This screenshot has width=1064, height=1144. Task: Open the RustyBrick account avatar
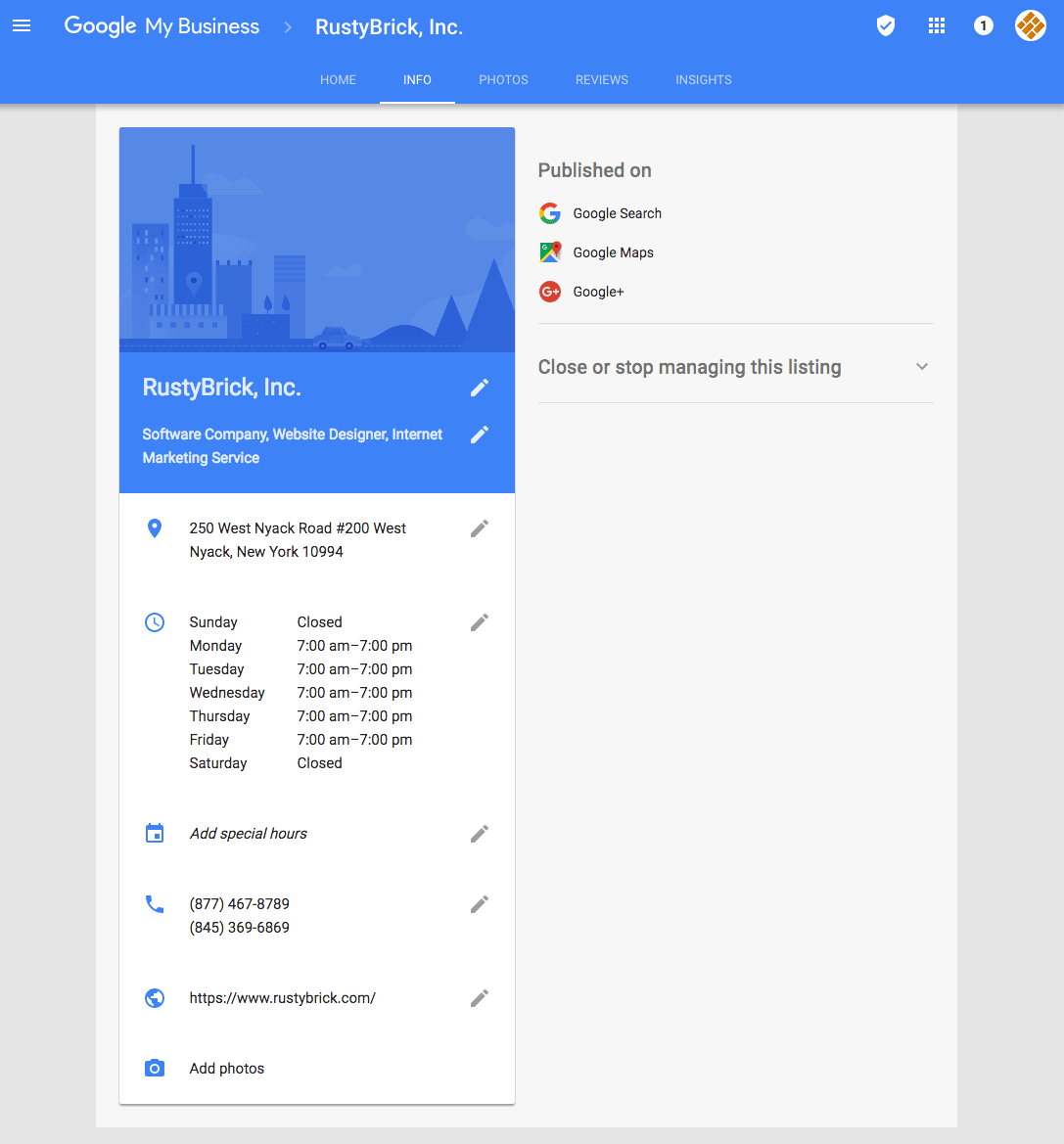click(1031, 26)
